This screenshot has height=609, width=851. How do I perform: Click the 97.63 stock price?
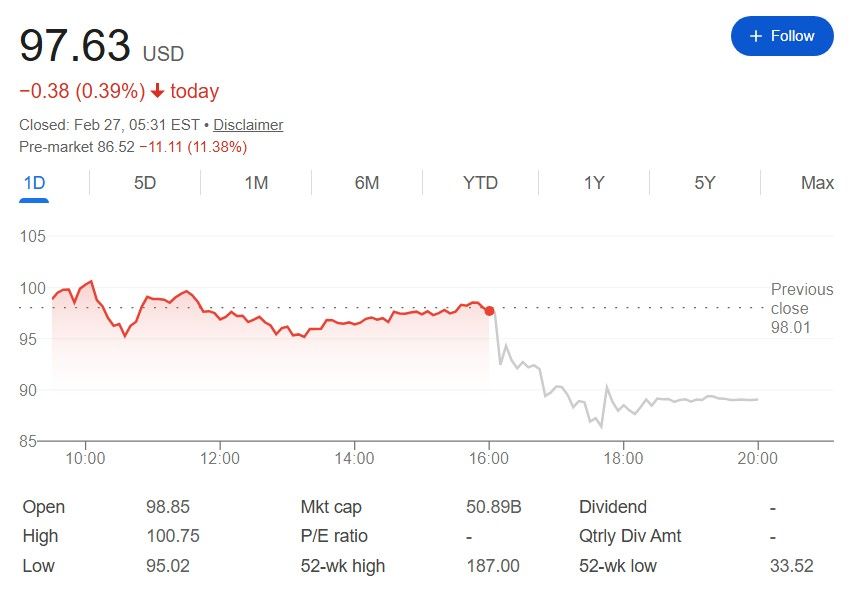75,46
